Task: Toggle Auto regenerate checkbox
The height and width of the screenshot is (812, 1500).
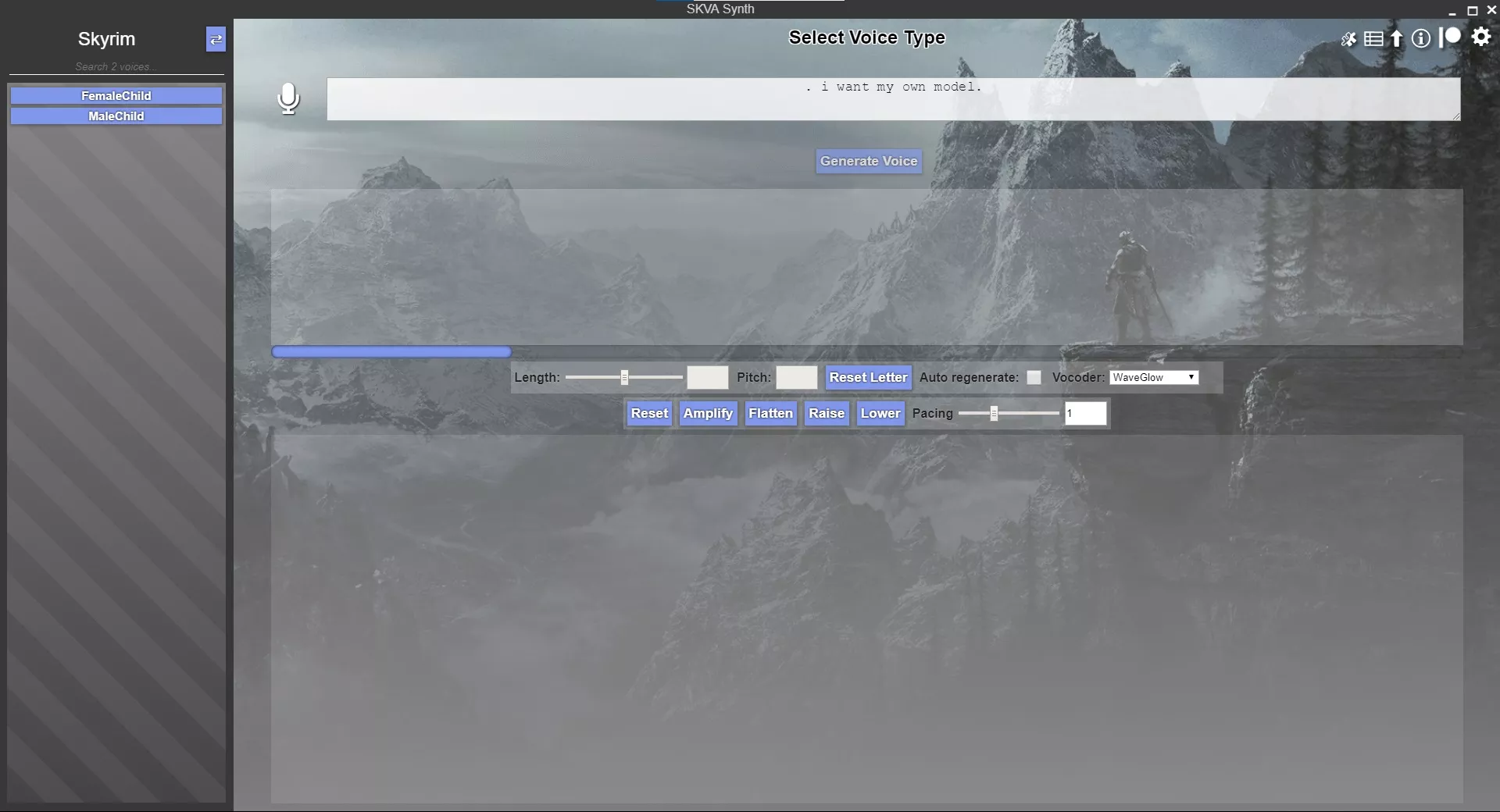Action: coord(1034,377)
